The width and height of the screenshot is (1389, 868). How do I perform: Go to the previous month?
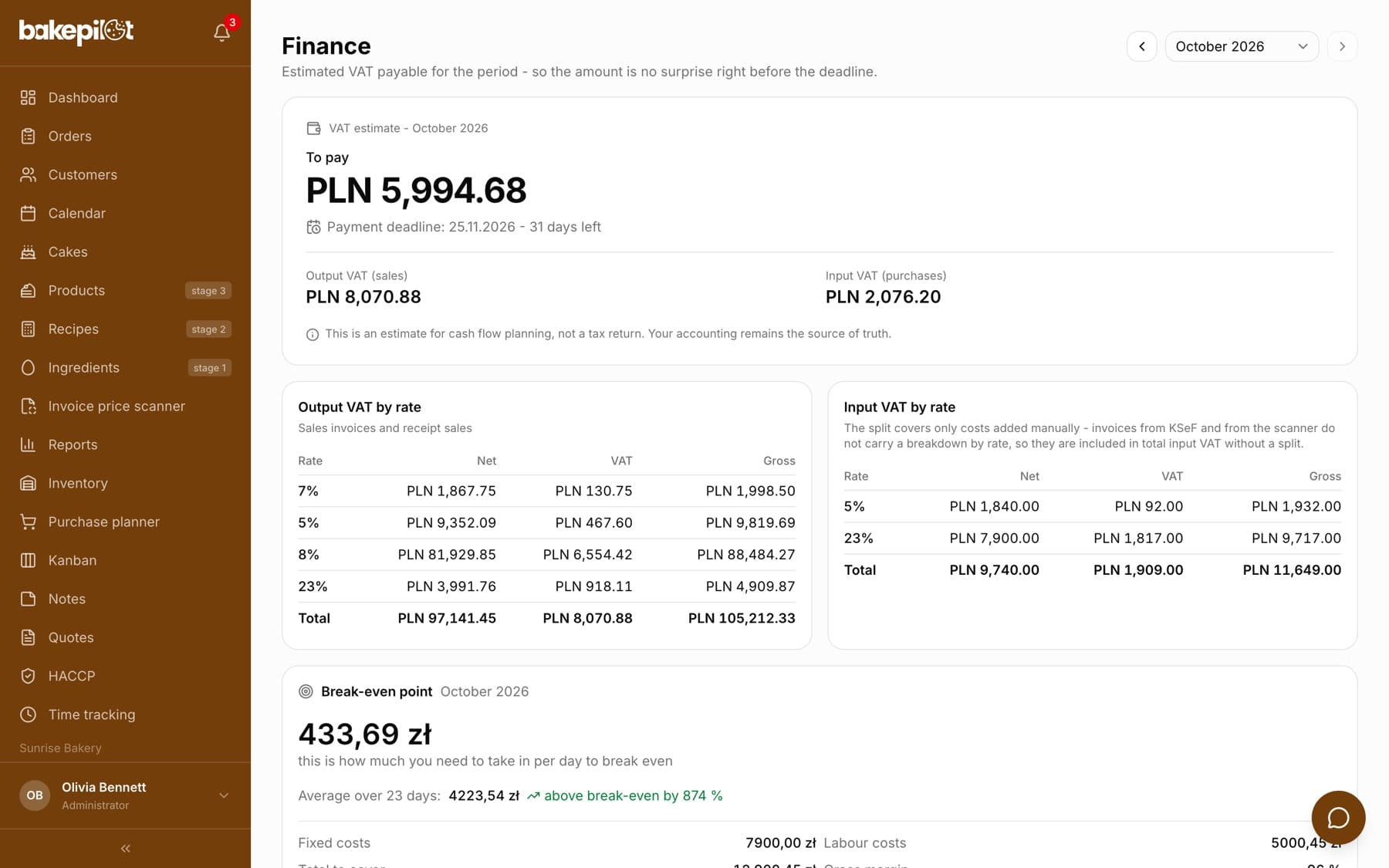tap(1142, 46)
